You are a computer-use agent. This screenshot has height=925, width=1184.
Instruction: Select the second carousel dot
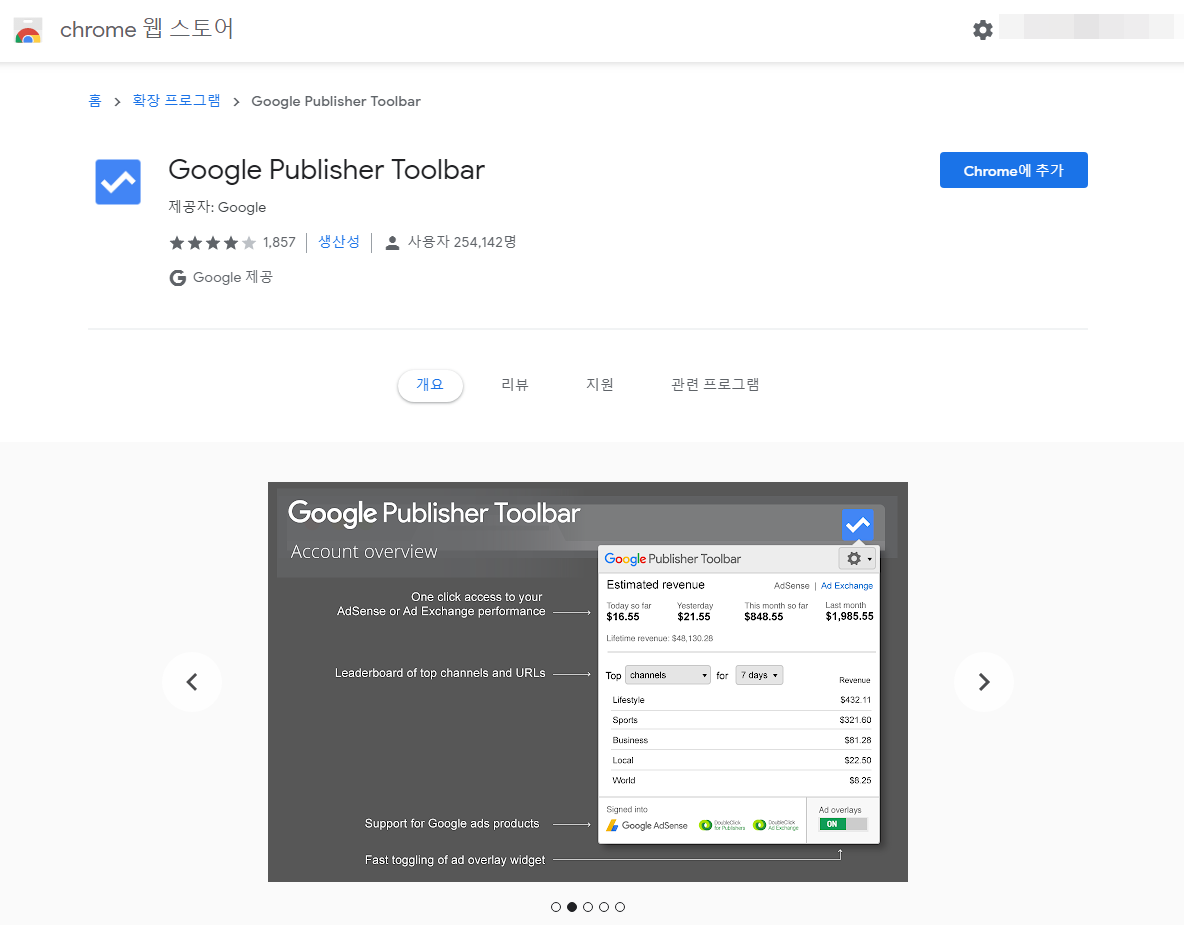tap(572, 907)
